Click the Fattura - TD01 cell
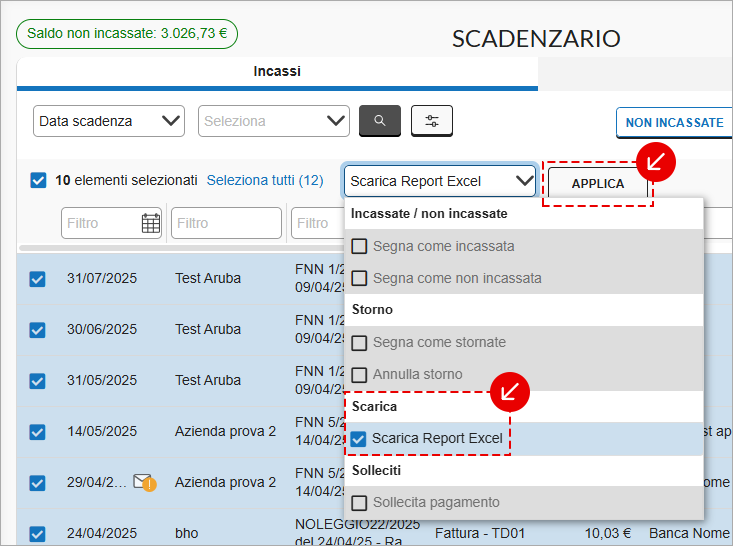This screenshot has width=733, height=546. click(x=480, y=533)
